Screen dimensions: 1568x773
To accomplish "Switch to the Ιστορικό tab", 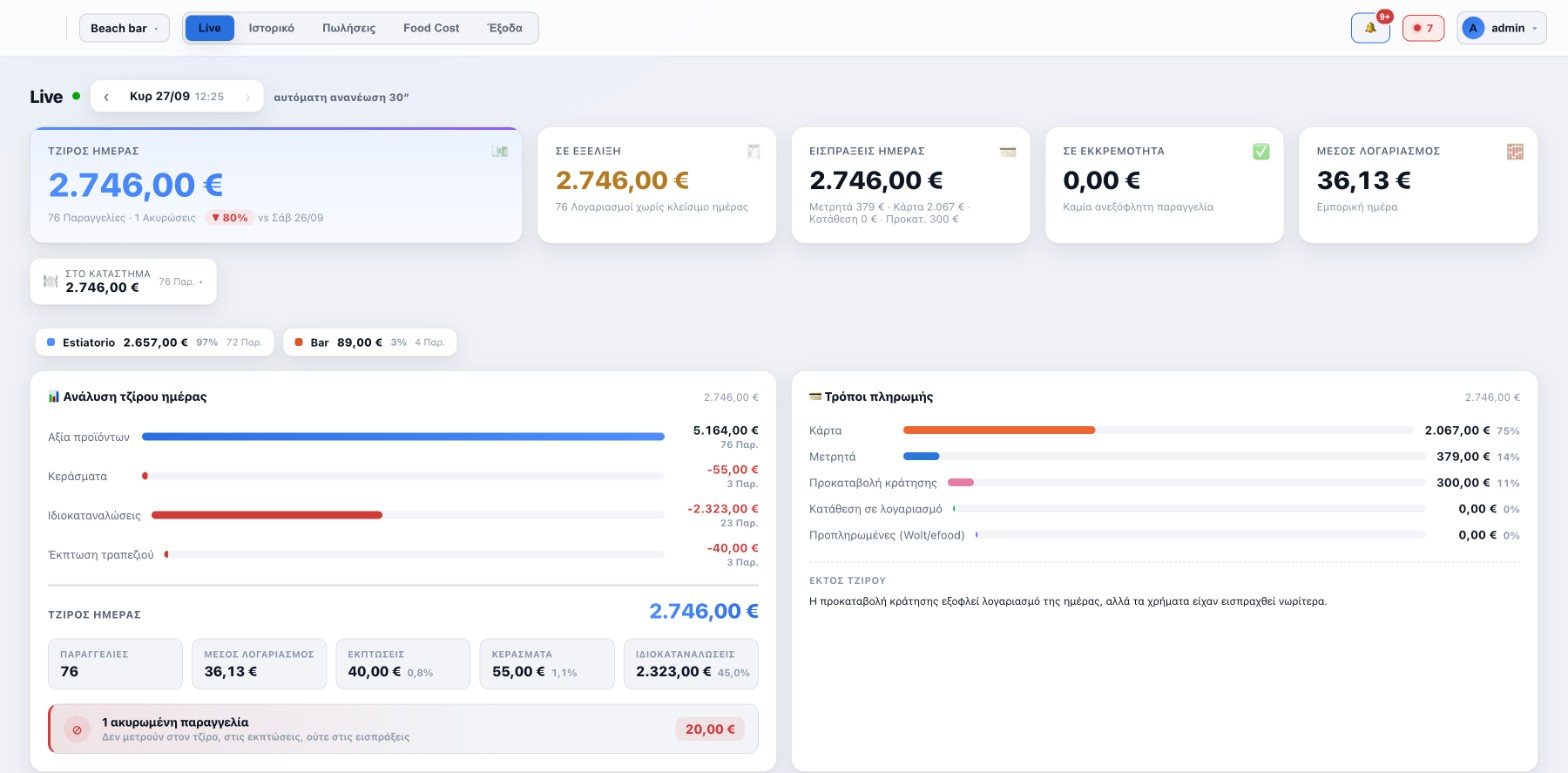I will 271,28.
